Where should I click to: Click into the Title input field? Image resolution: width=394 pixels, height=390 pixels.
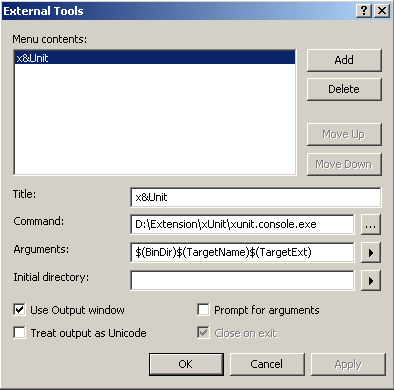pos(256,197)
